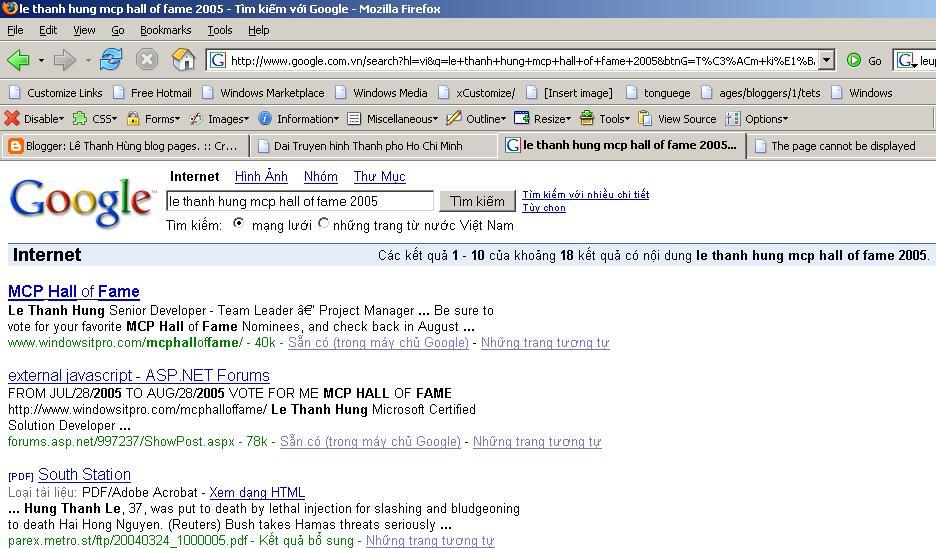Open Free Hotmail bookmark
The width and height of the screenshot is (936, 548).
(x=153, y=93)
